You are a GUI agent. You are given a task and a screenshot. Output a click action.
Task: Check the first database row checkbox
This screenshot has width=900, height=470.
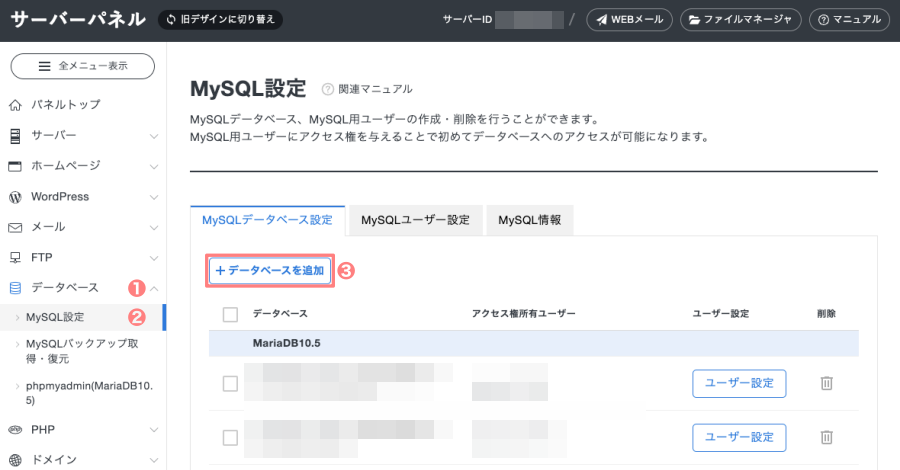pos(230,383)
